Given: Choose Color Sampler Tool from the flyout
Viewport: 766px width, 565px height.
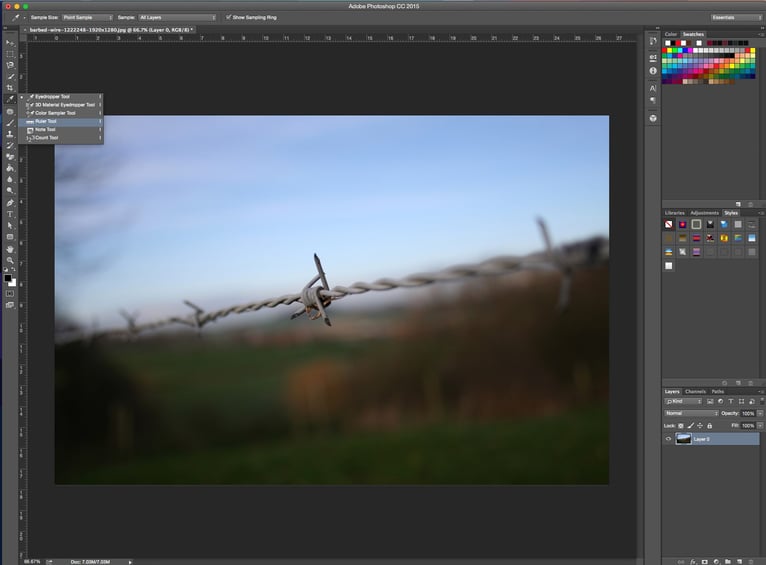Looking at the screenshot, I should click(x=61, y=113).
